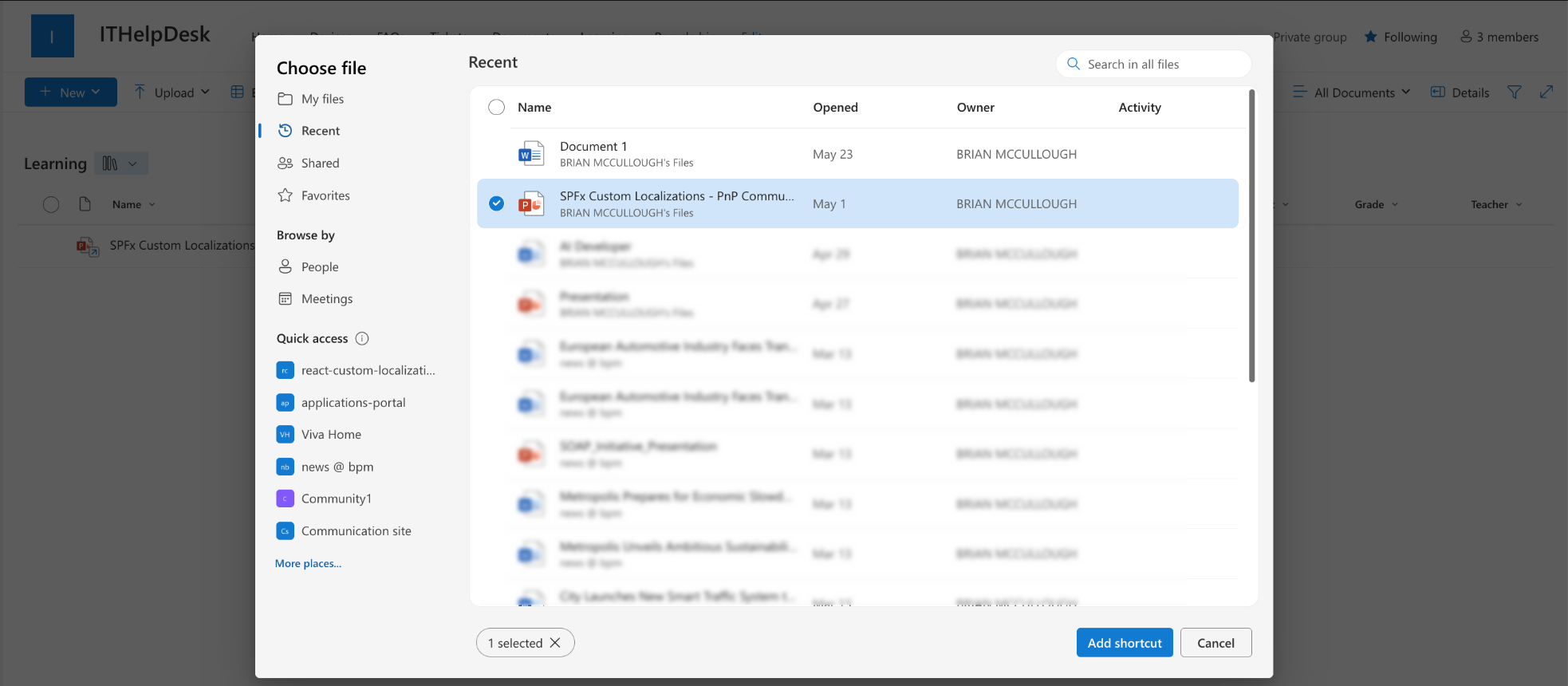The height and width of the screenshot is (686, 1568).
Task: Open Viva Home quick access site
Action: [319, 435]
